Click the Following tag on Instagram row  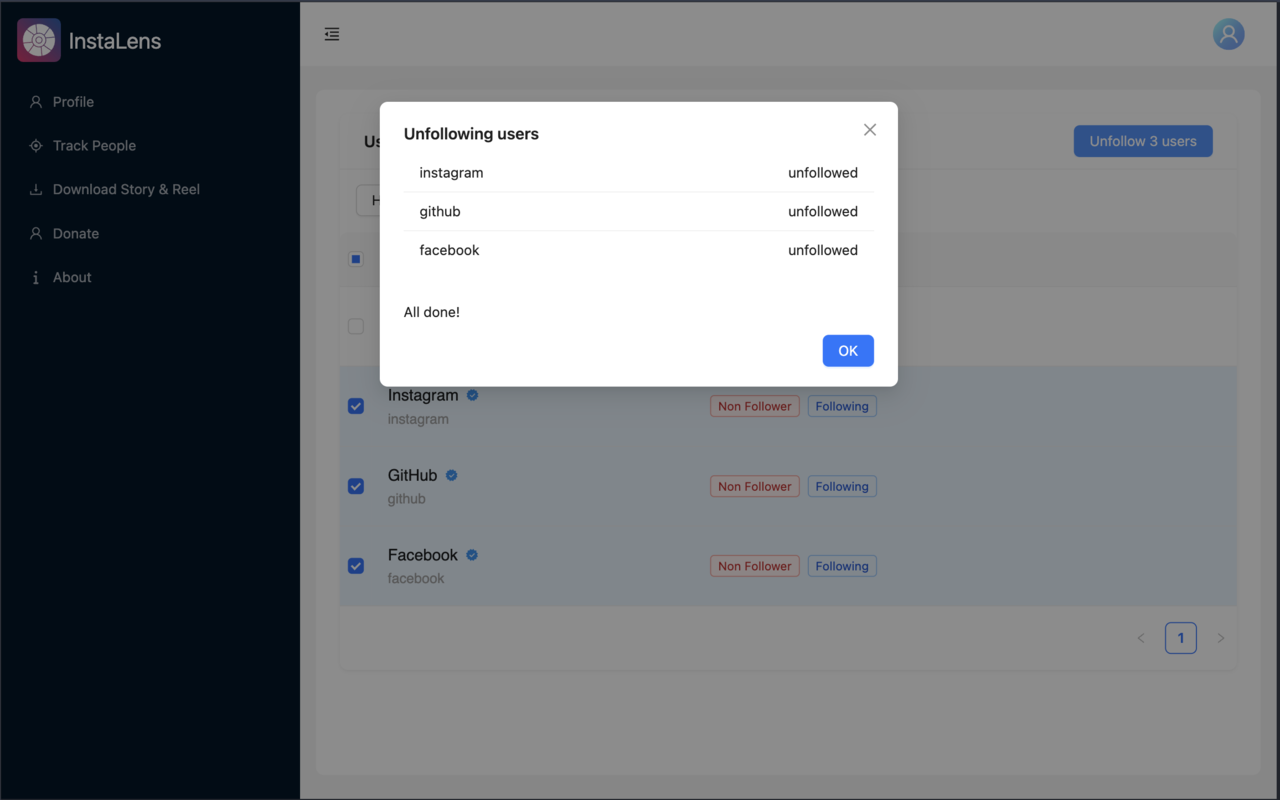tap(842, 406)
